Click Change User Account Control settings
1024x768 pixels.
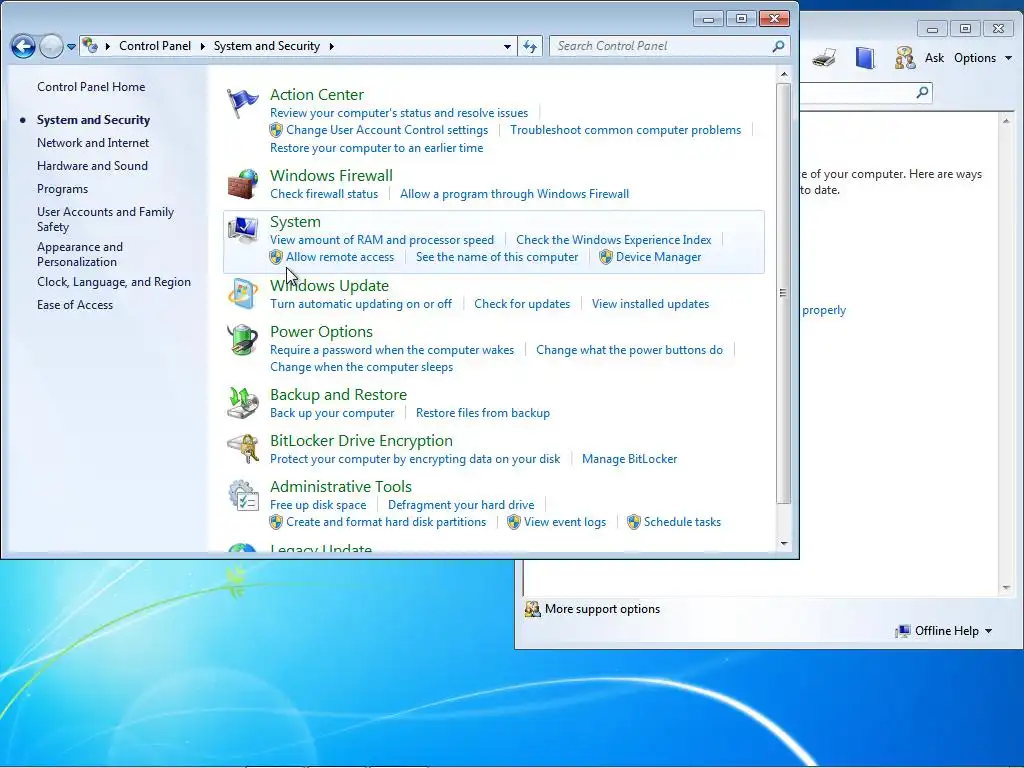coord(387,130)
